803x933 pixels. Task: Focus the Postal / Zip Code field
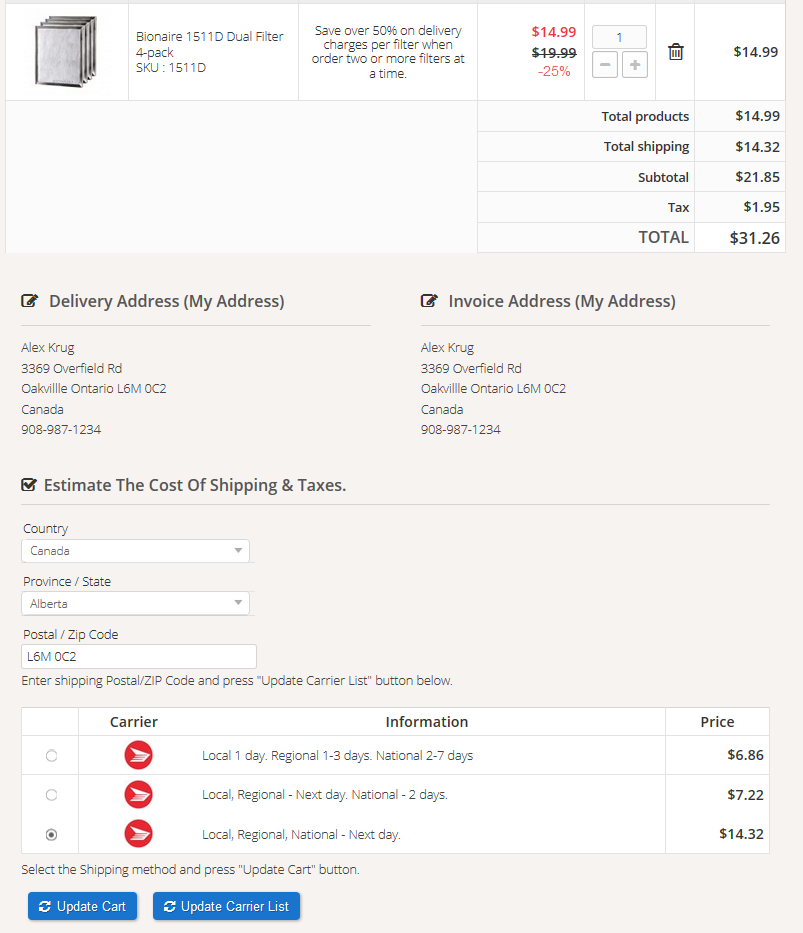click(x=139, y=657)
